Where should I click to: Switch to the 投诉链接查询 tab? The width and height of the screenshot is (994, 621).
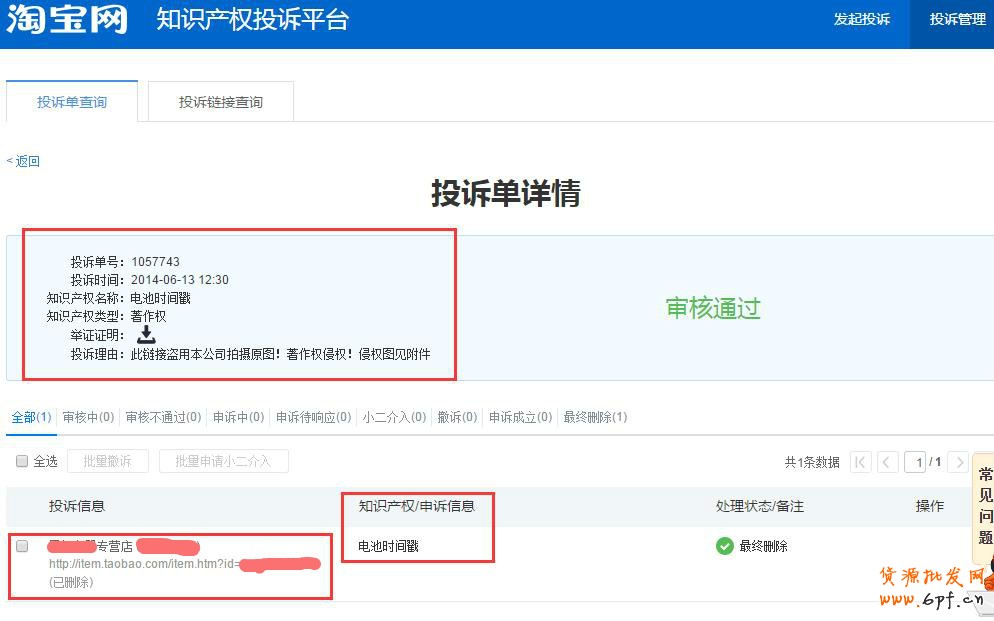(220, 102)
